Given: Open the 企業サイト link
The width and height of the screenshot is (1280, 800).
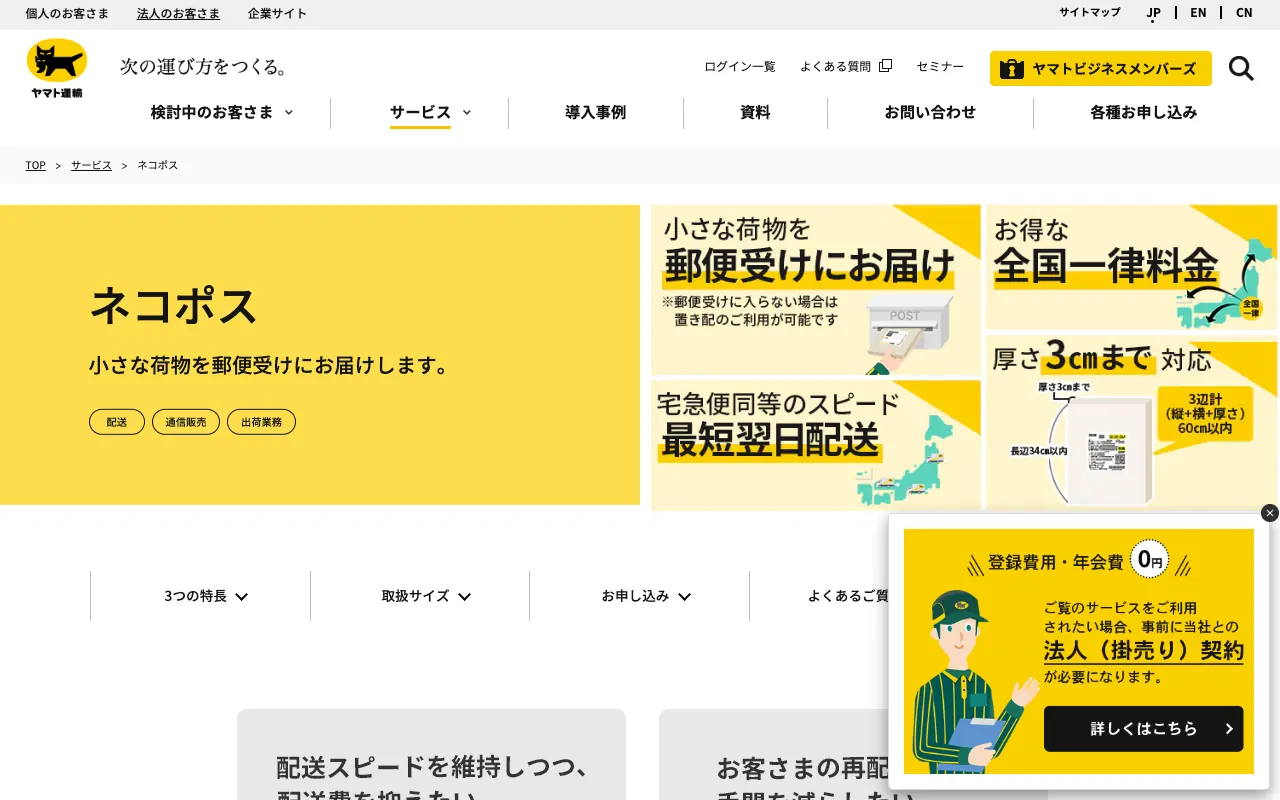Looking at the screenshot, I should (x=277, y=13).
